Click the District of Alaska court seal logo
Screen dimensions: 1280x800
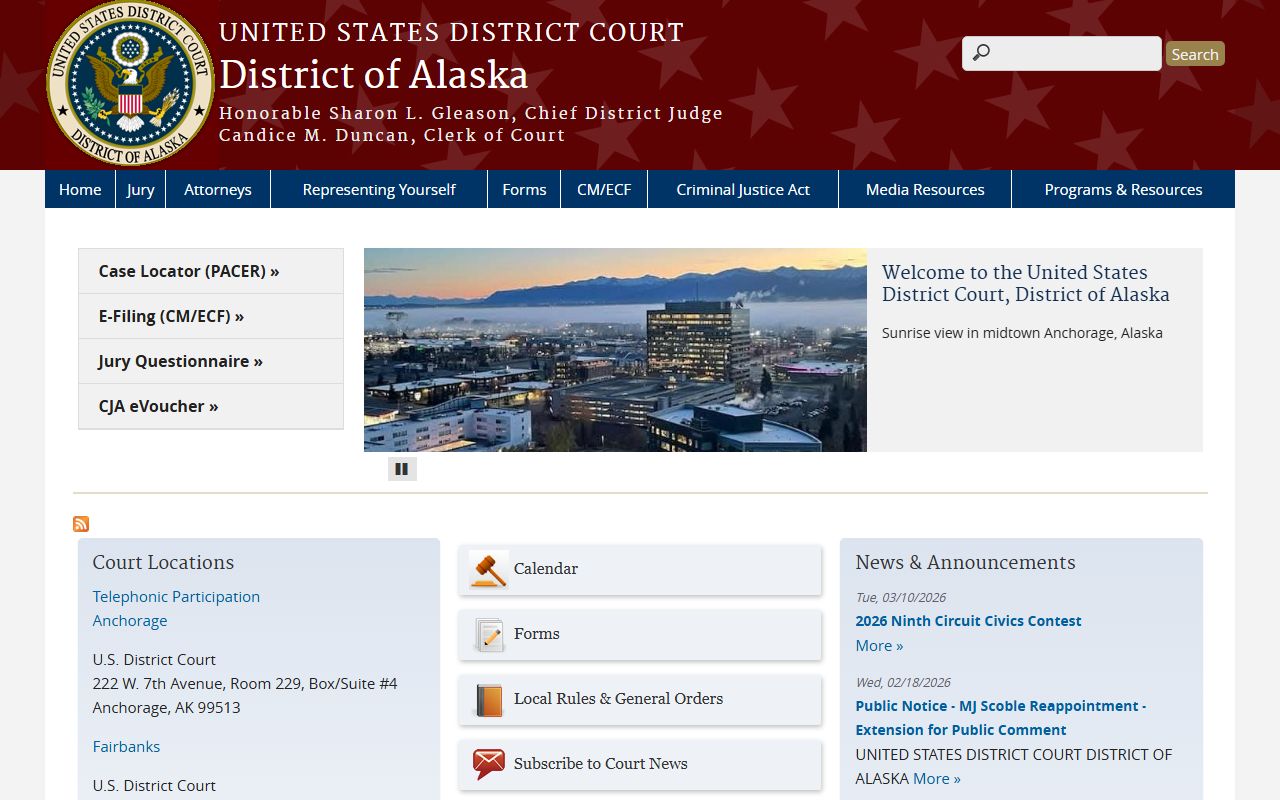point(130,83)
